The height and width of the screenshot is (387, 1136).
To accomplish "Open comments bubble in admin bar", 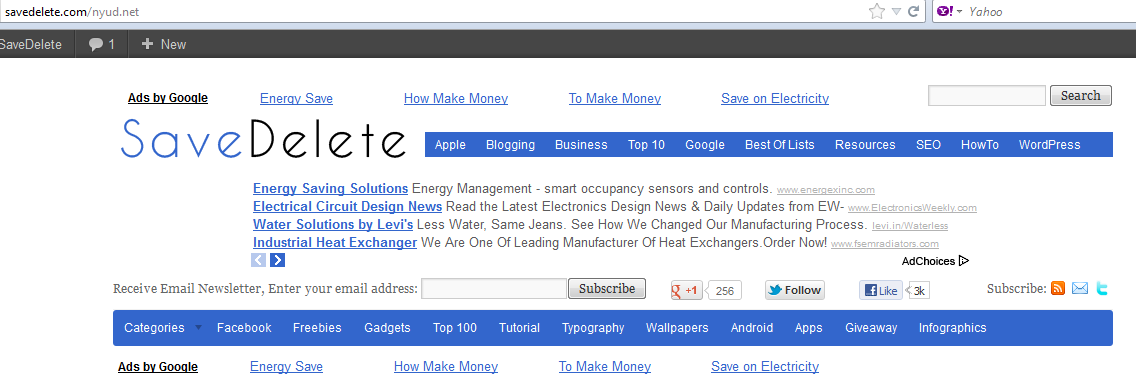I will pyautogui.click(x=101, y=44).
